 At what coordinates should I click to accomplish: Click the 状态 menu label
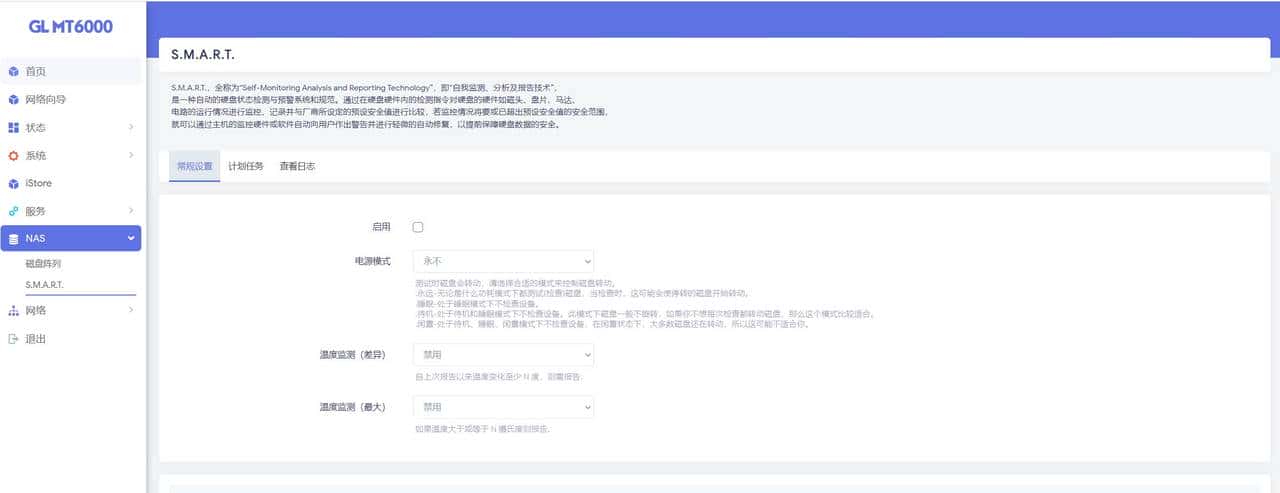coord(36,128)
